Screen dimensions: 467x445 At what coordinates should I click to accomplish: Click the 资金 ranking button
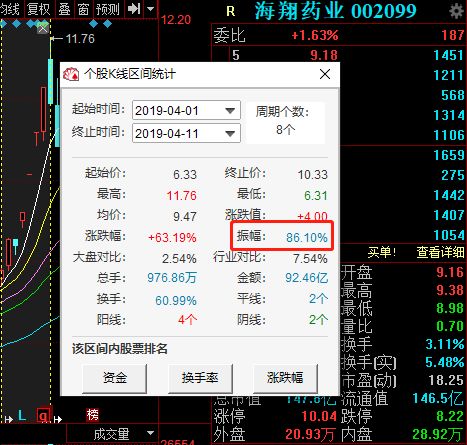click(x=115, y=378)
